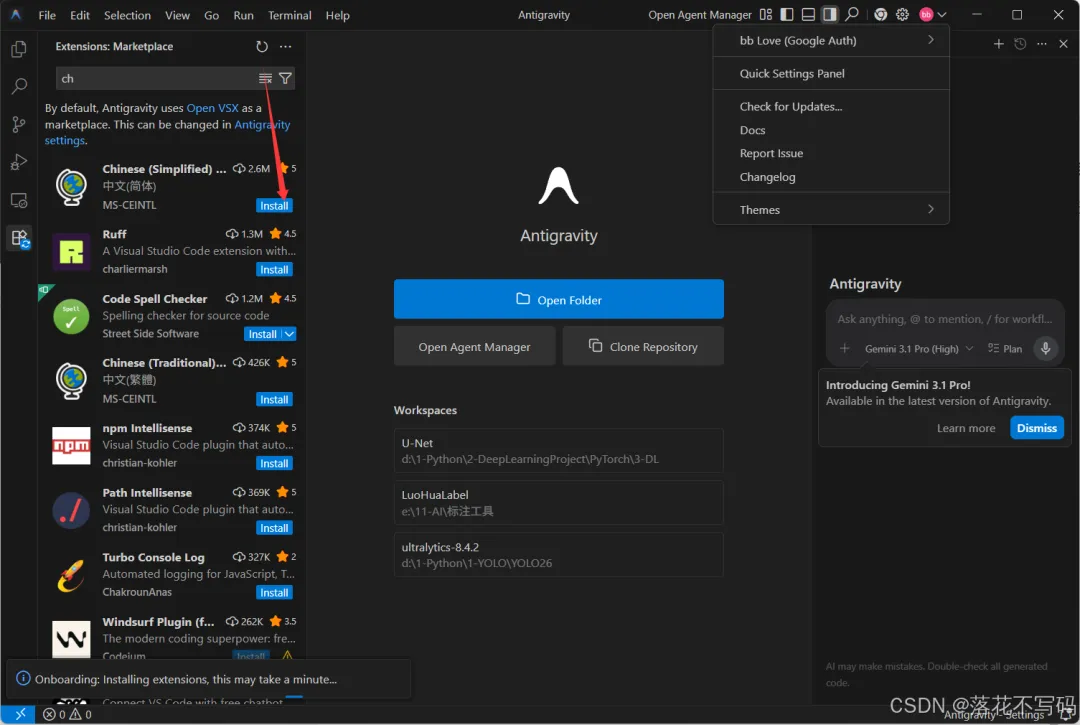
Task: Close the agent side panel
Action: click(1063, 43)
